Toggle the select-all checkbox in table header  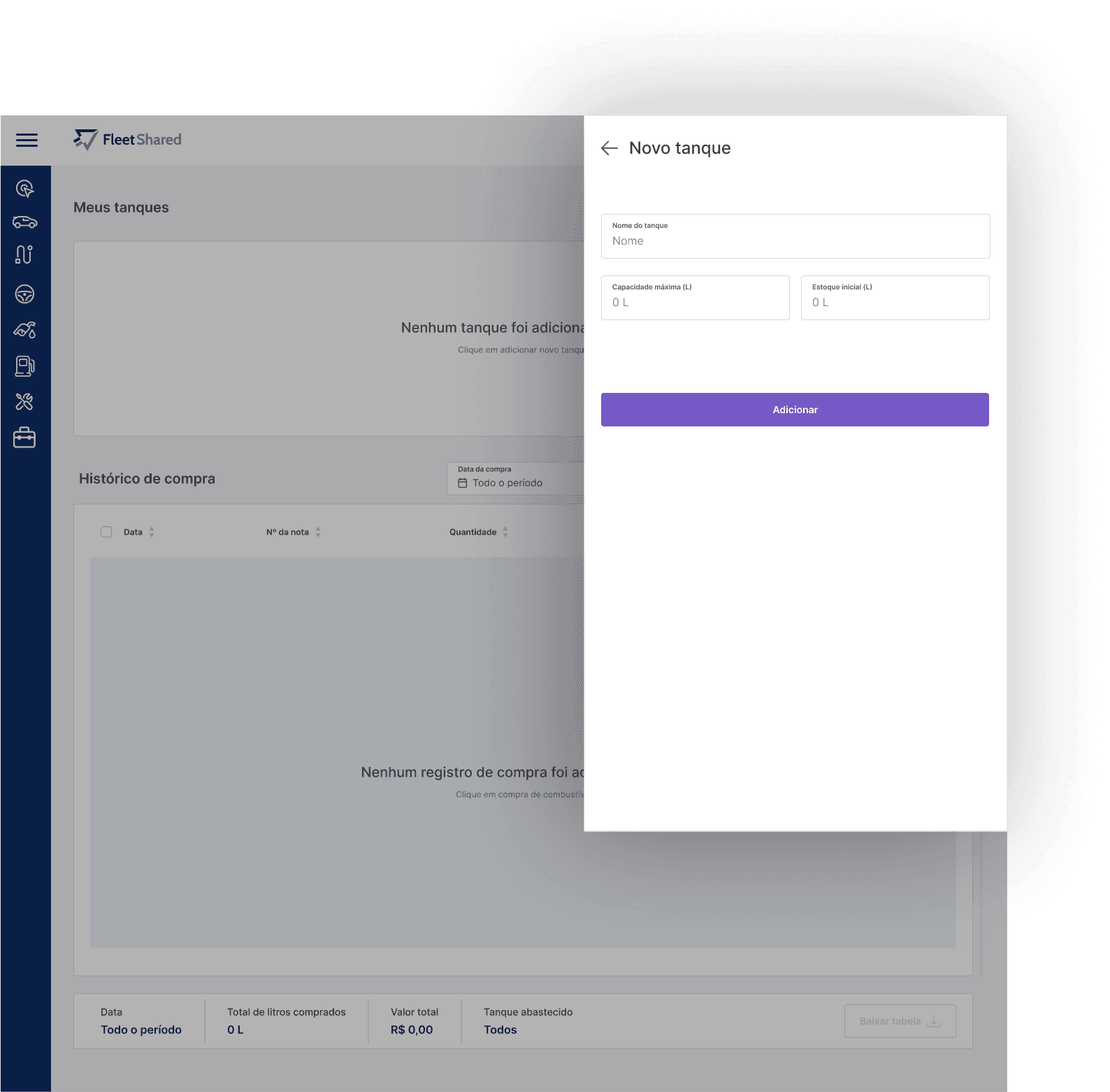106,532
